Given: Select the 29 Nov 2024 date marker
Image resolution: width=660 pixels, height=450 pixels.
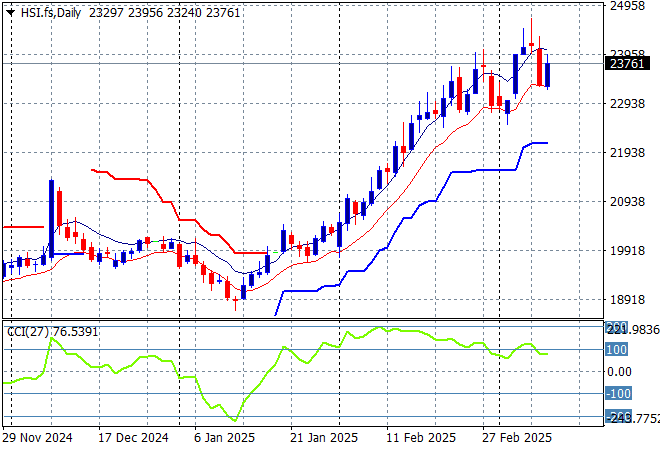Looking at the screenshot, I should coord(36,437).
